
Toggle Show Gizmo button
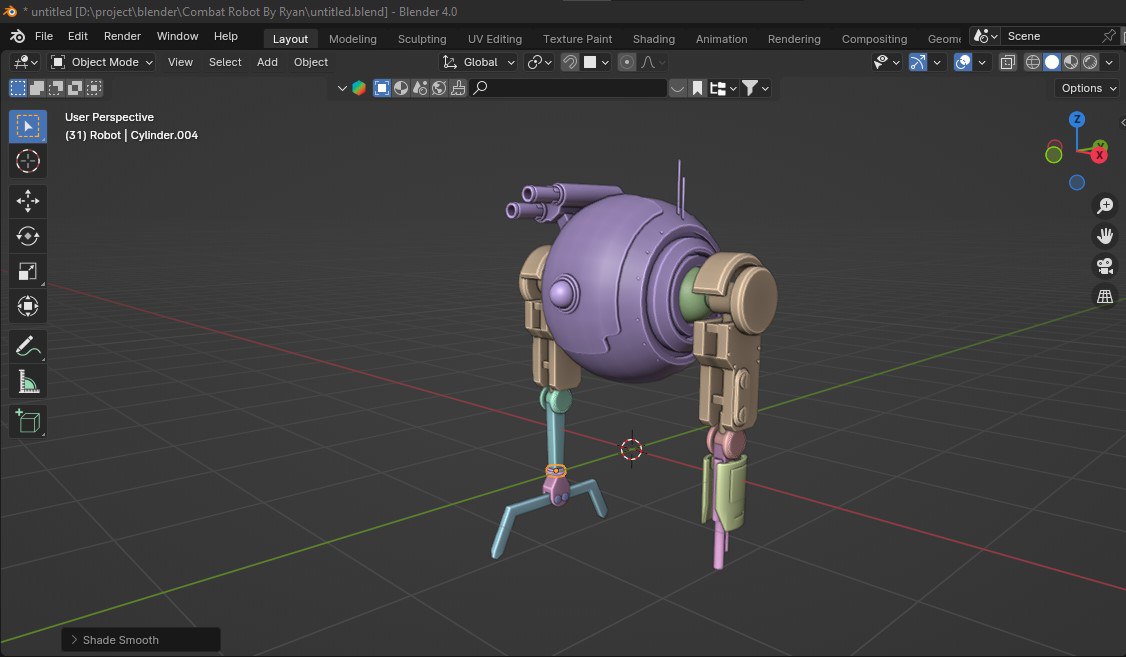coord(918,62)
